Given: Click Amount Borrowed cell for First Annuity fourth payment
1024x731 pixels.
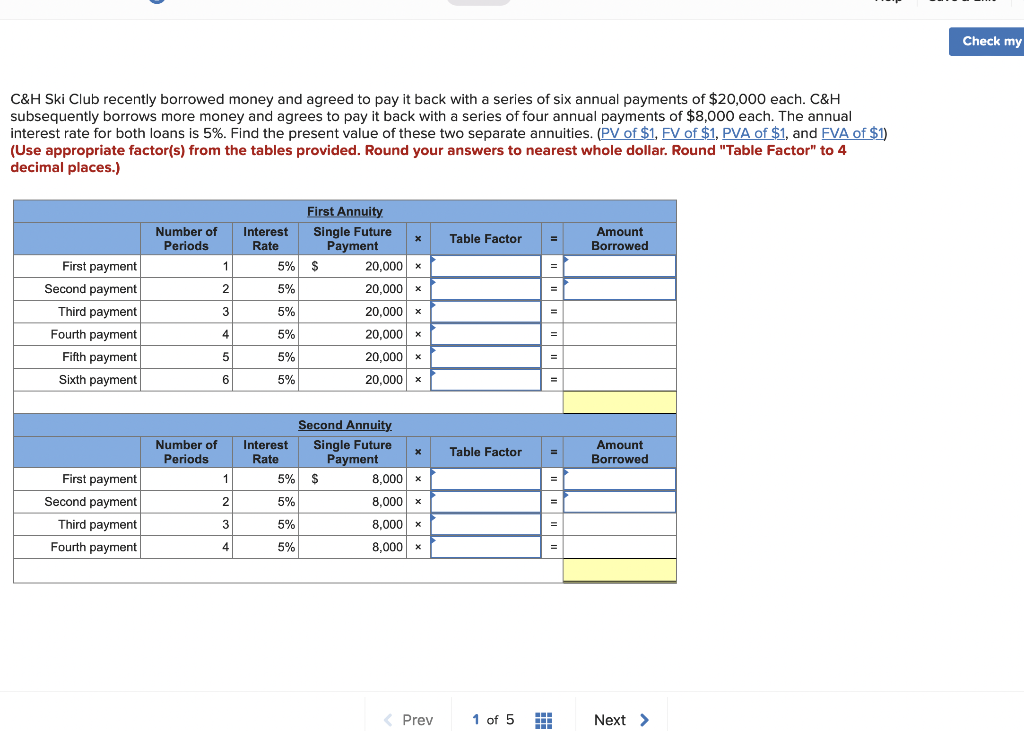Looking at the screenshot, I should pos(620,334).
